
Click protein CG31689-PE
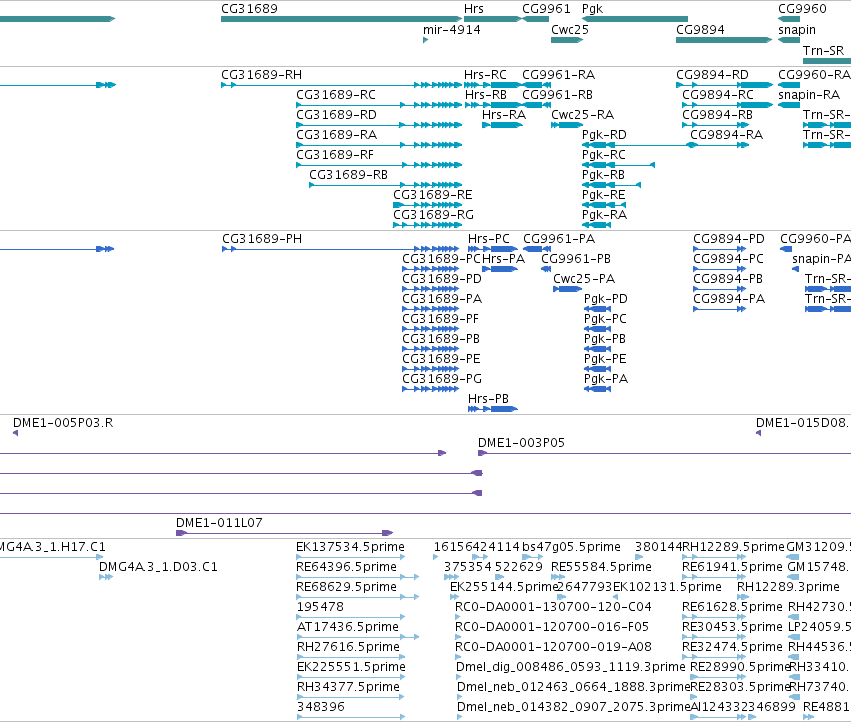pos(430,369)
